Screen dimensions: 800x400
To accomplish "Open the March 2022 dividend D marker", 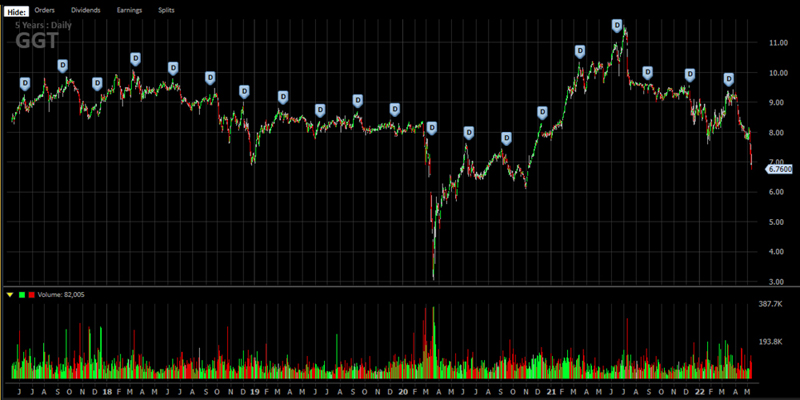I will point(729,80).
